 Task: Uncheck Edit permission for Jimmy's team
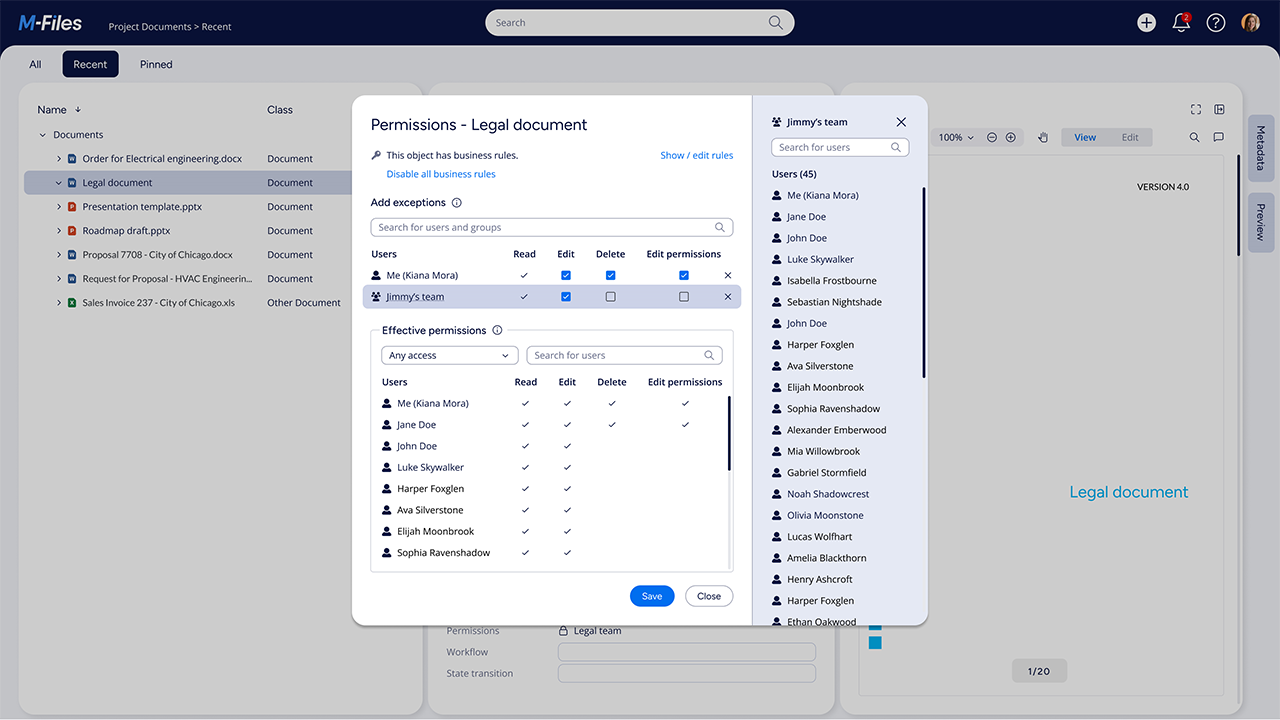point(566,296)
